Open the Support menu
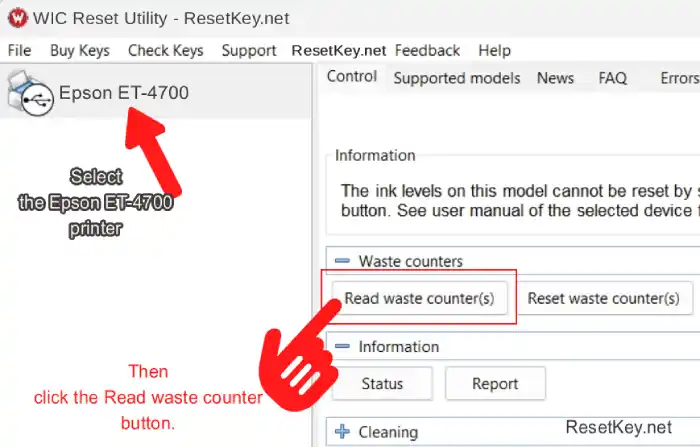700x447 pixels. (x=249, y=50)
